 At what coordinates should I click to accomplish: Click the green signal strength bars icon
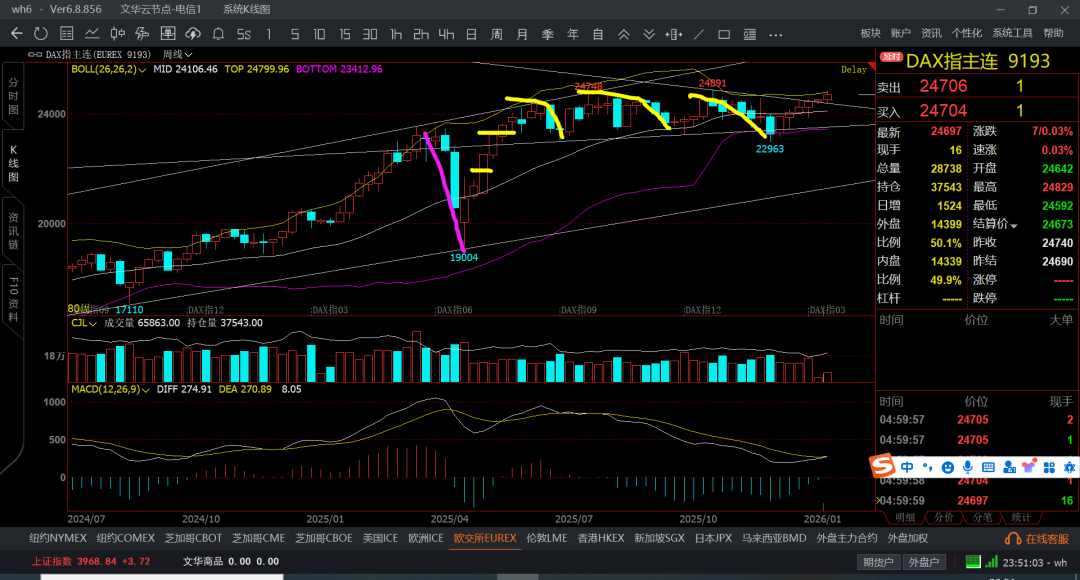[991, 562]
